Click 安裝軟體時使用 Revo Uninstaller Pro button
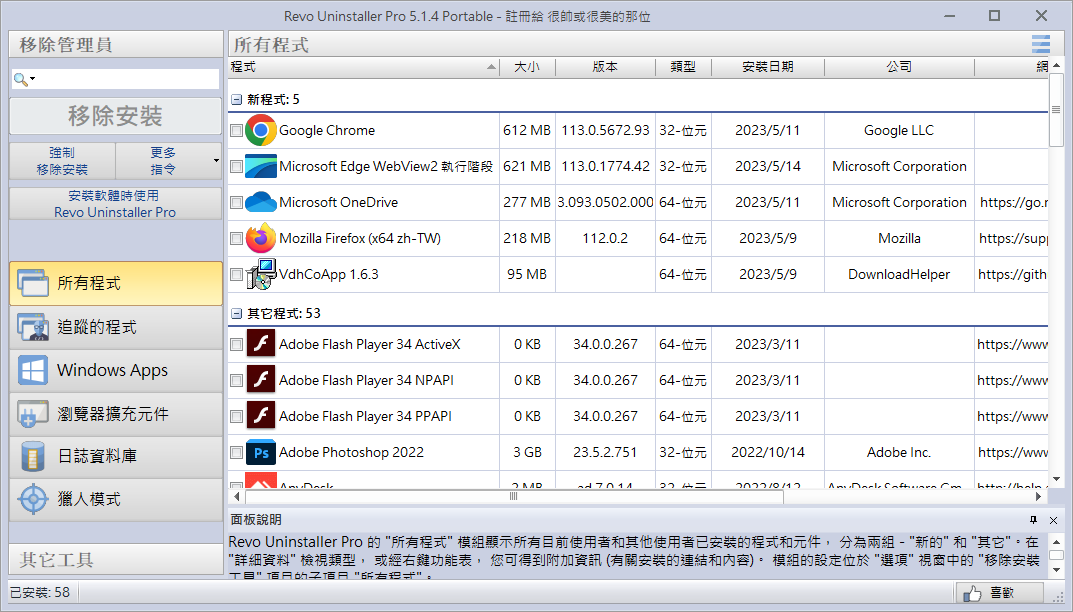1073x612 pixels. click(115, 204)
